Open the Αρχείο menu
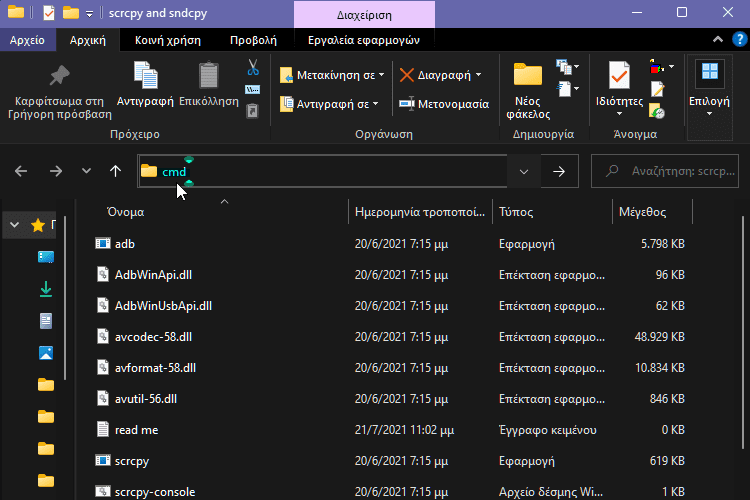Screen dimensions: 750x500 tap(27, 40)
